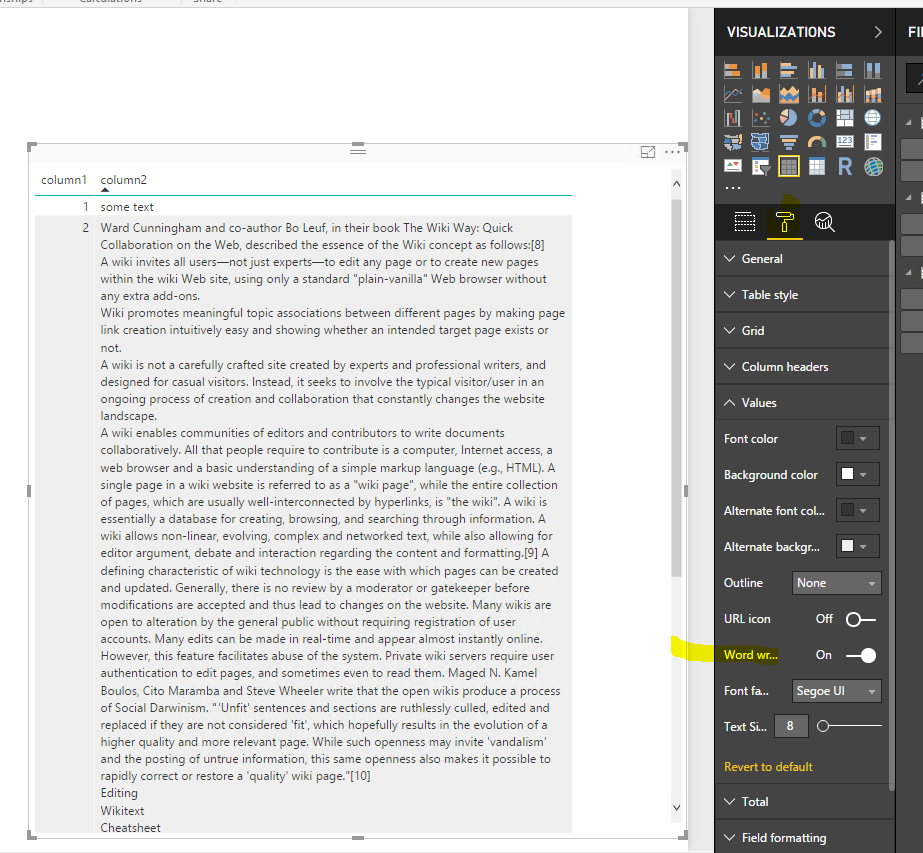Open the Background color picker
This screenshot has height=853, width=923.
[858, 474]
